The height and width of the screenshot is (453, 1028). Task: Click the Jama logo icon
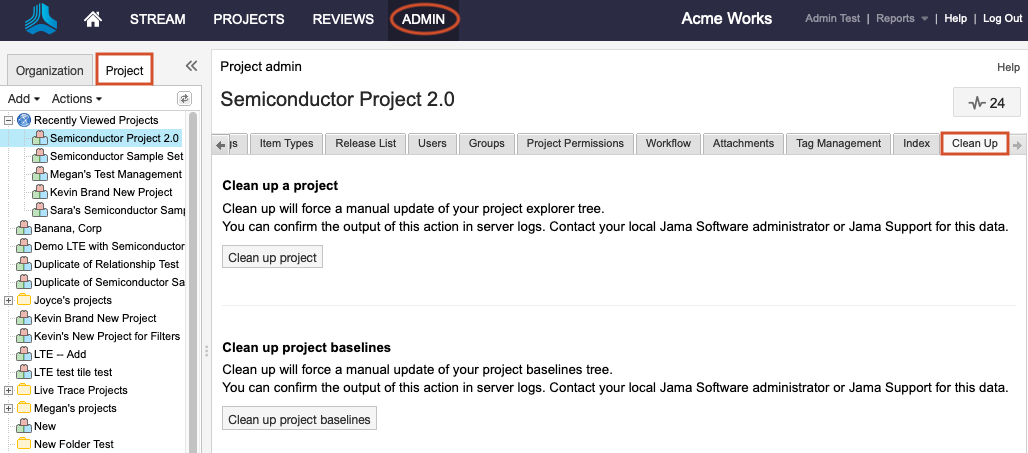[x=43, y=19]
